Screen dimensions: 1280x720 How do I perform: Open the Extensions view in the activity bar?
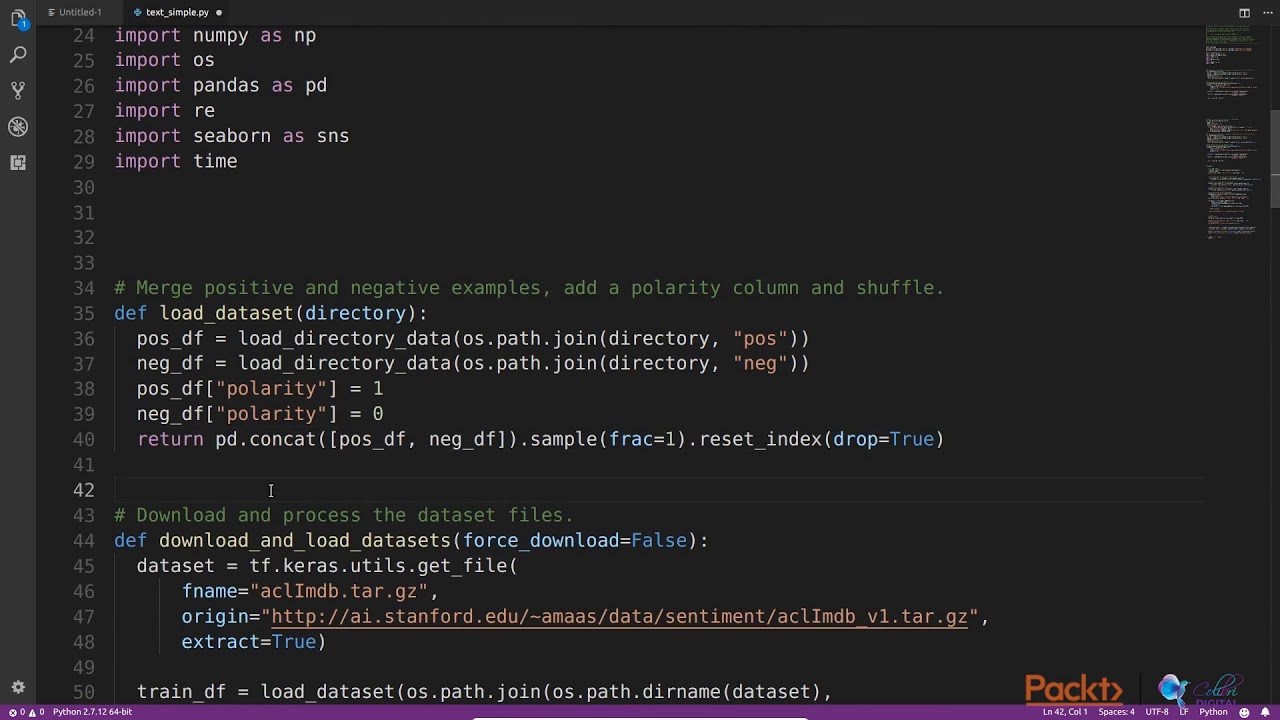pyautogui.click(x=18, y=162)
